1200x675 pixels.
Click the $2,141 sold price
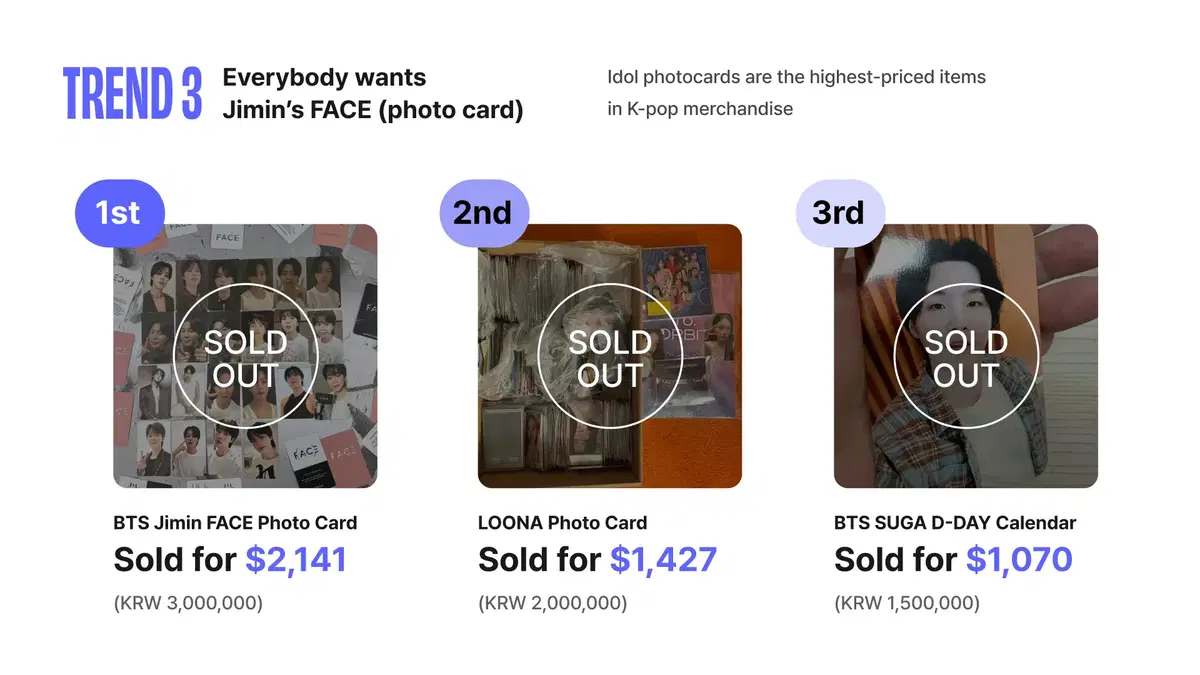(x=296, y=560)
